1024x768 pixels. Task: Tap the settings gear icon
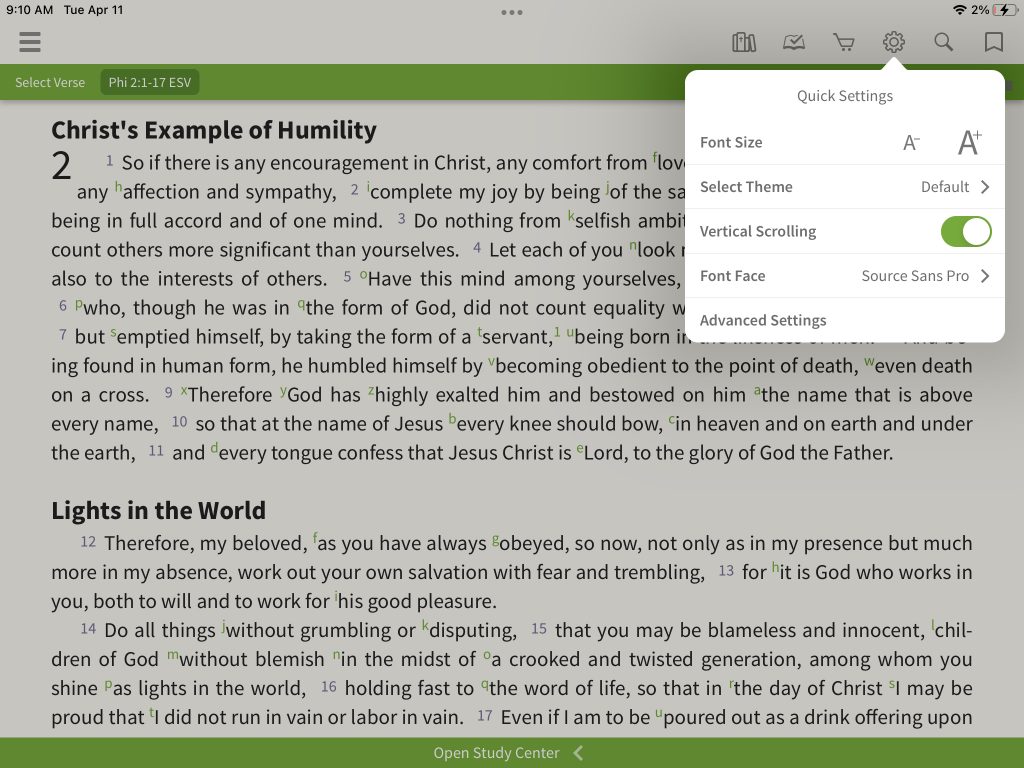tap(893, 42)
